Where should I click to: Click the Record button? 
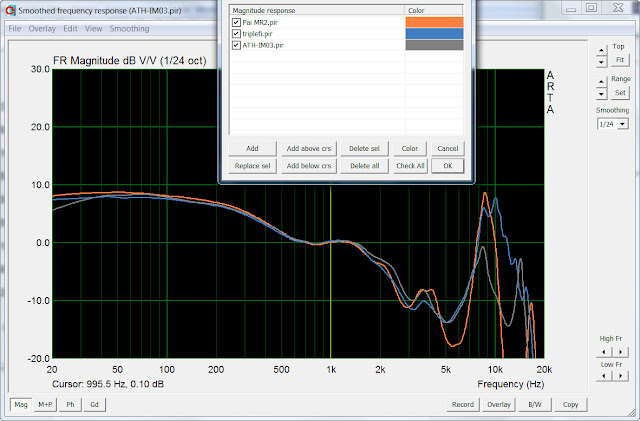463,405
